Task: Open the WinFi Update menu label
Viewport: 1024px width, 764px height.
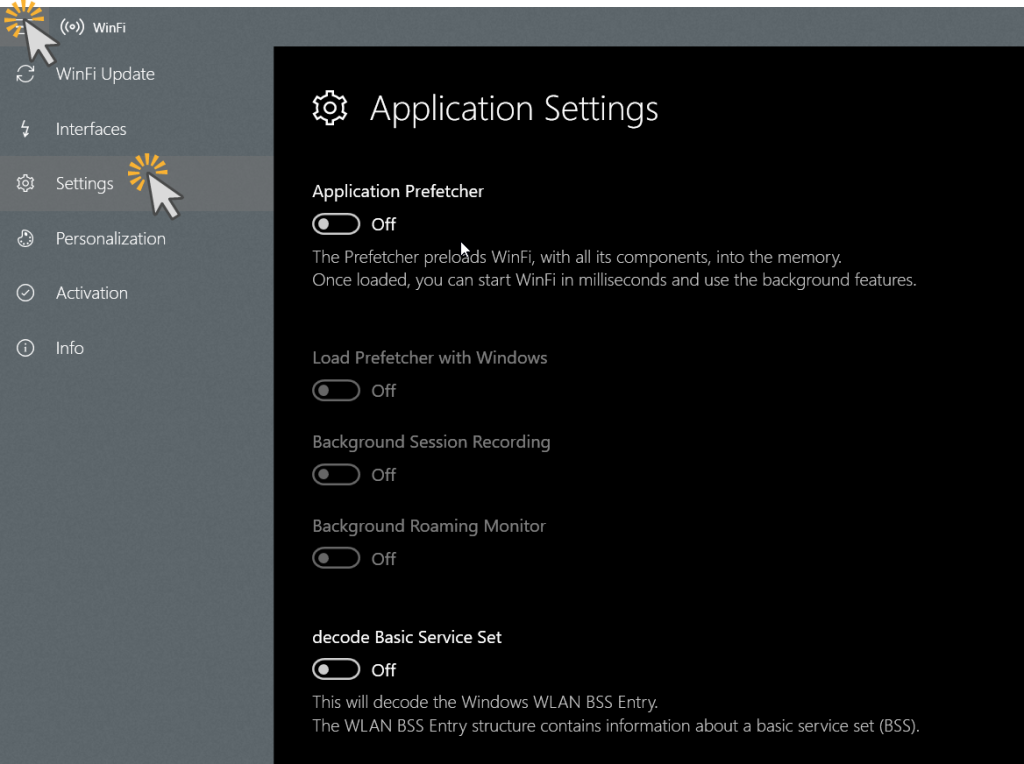Action: click(105, 74)
